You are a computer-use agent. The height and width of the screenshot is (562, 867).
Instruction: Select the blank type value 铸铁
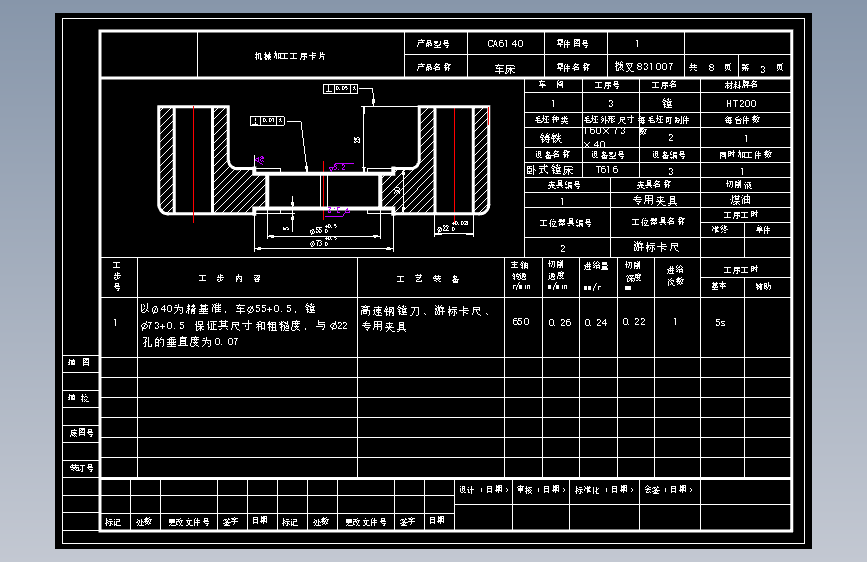coord(551,138)
